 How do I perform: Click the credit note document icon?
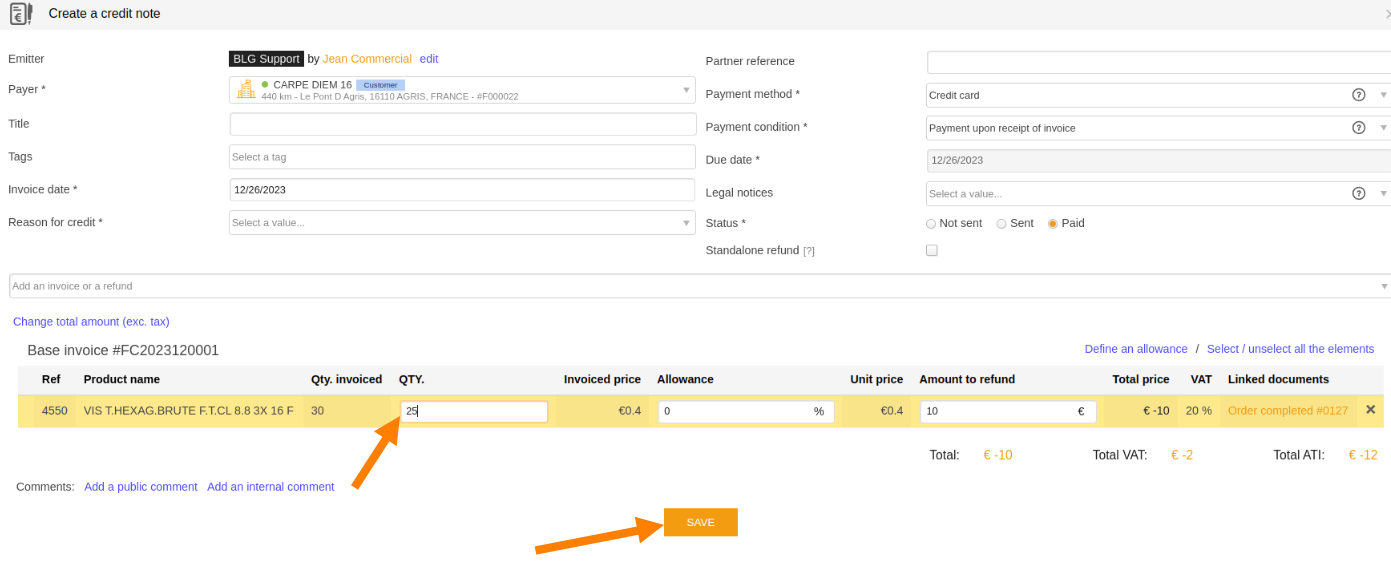(20, 14)
